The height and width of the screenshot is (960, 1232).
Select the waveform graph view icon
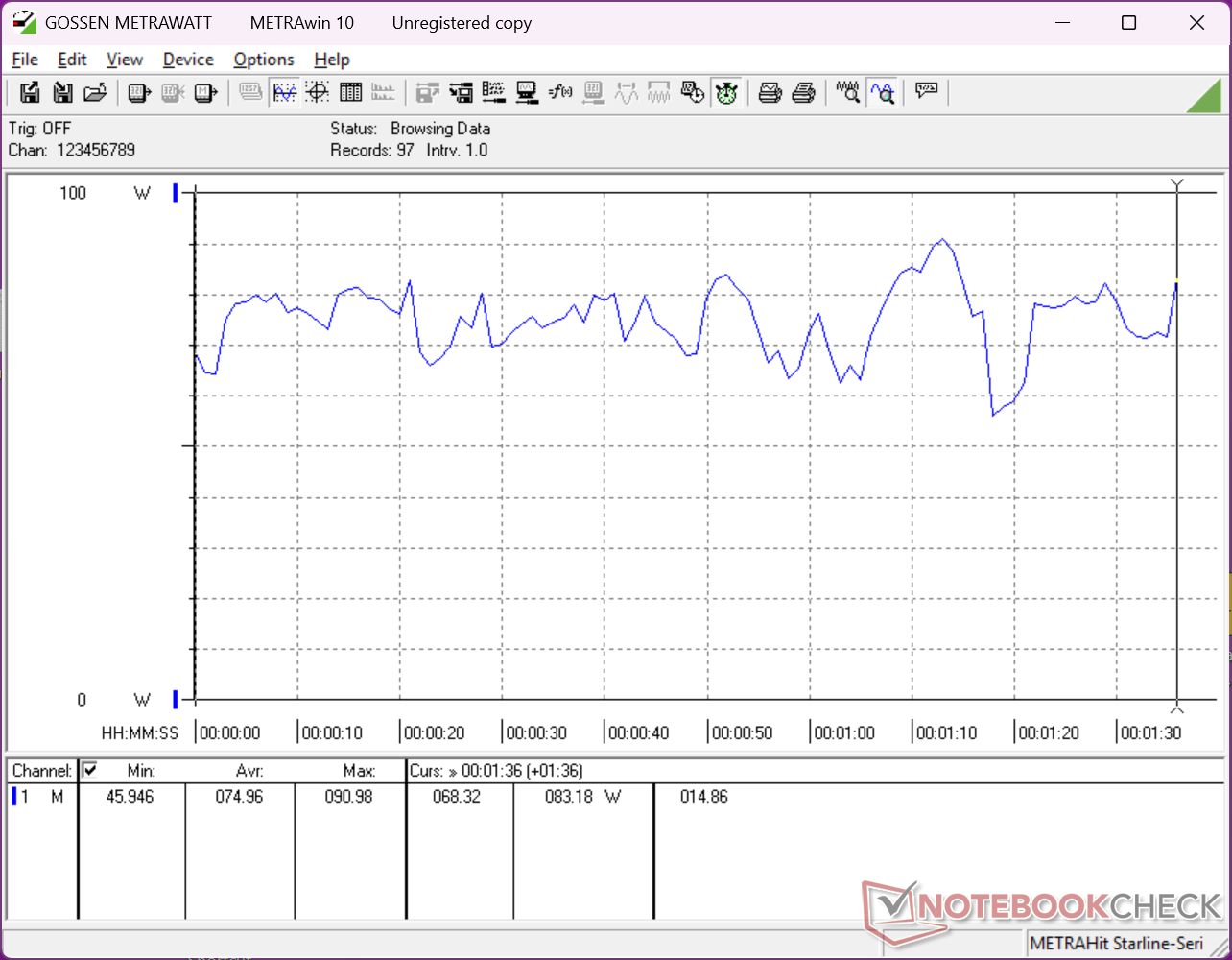[284, 92]
